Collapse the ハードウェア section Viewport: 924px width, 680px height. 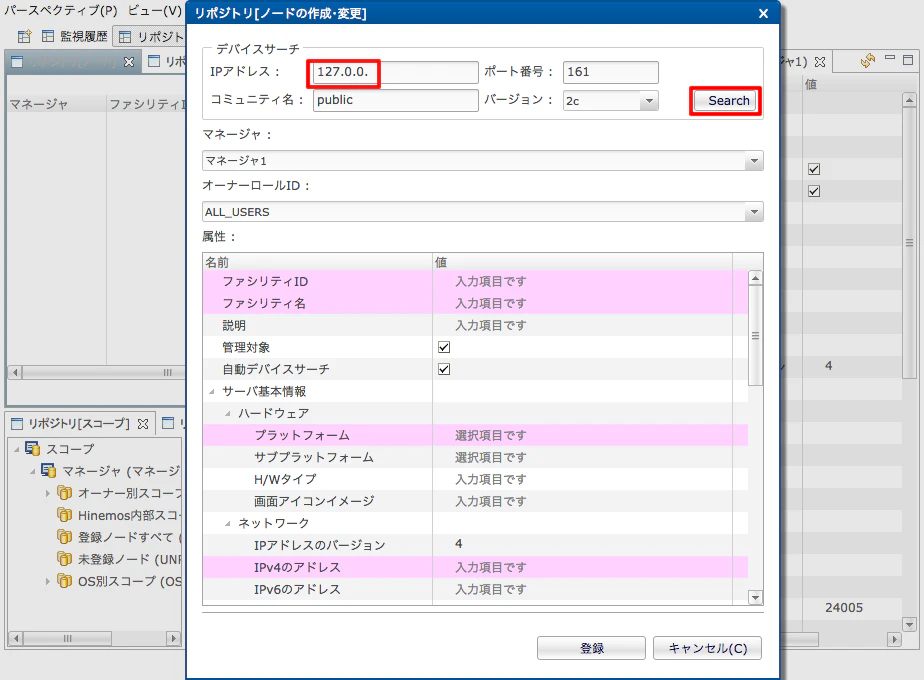tap(227, 414)
